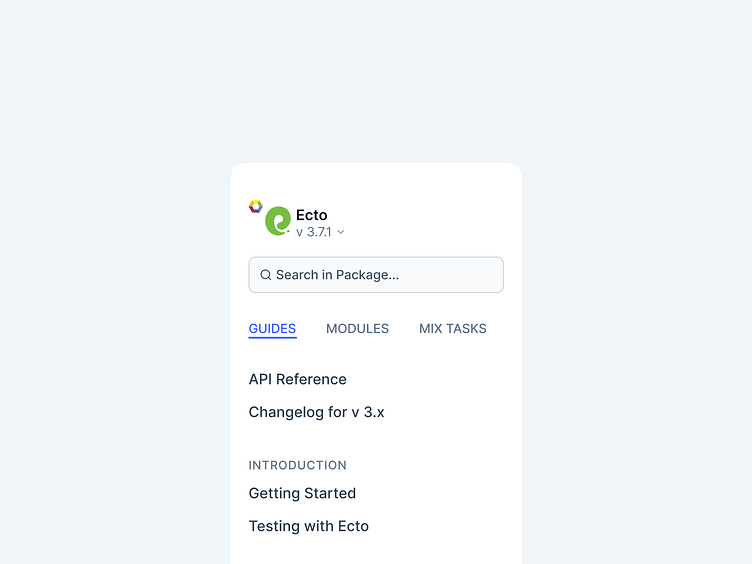Open the API Reference page
The height and width of the screenshot is (564, 752).
(x=298, y=379)
